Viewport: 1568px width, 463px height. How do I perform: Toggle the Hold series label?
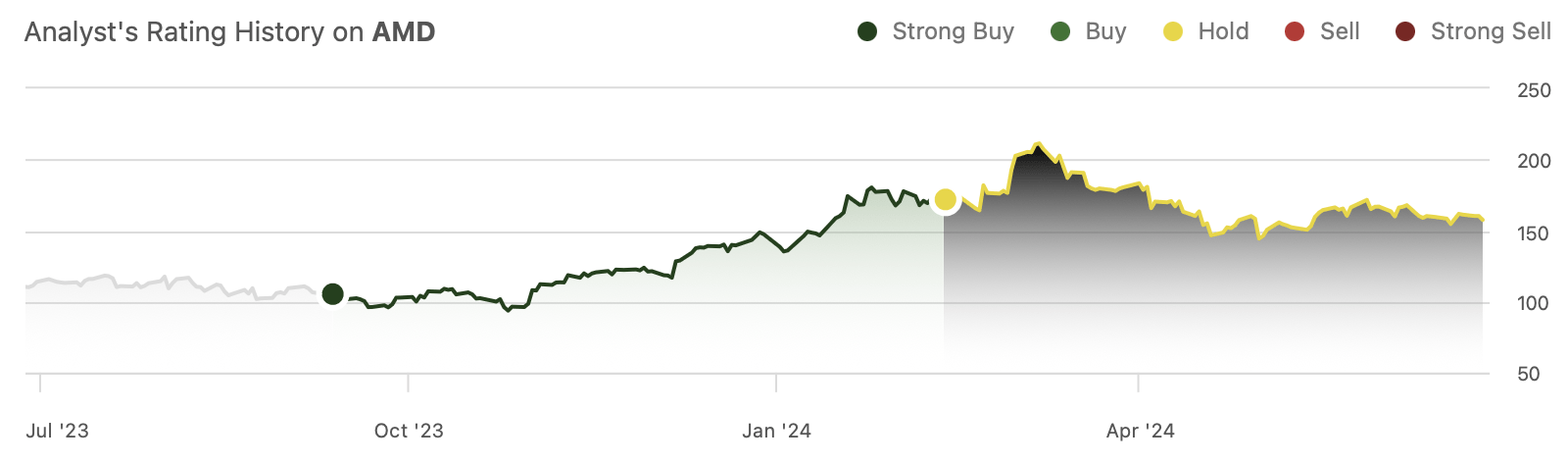pyautogui.click(x=1223, y=32)
